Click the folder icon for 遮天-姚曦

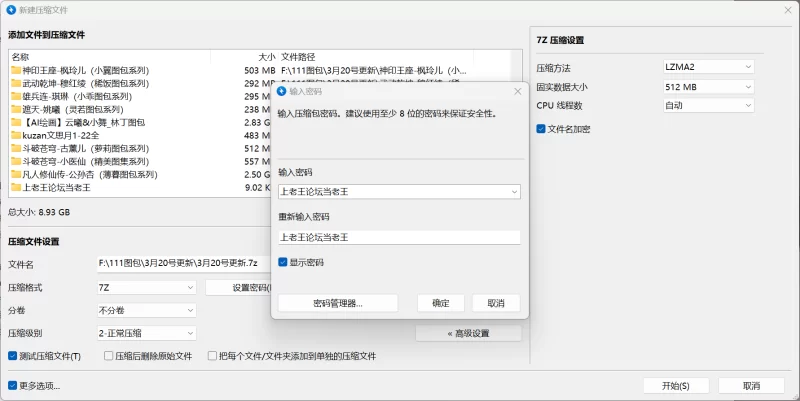(16, 110)
